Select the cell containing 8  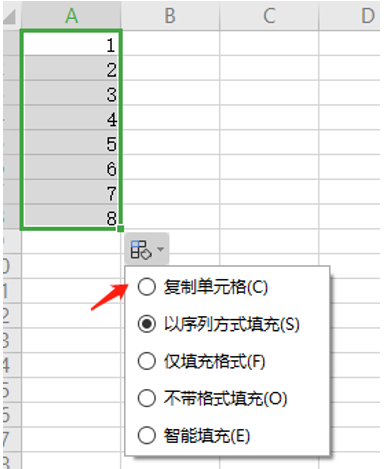(71, 216)
